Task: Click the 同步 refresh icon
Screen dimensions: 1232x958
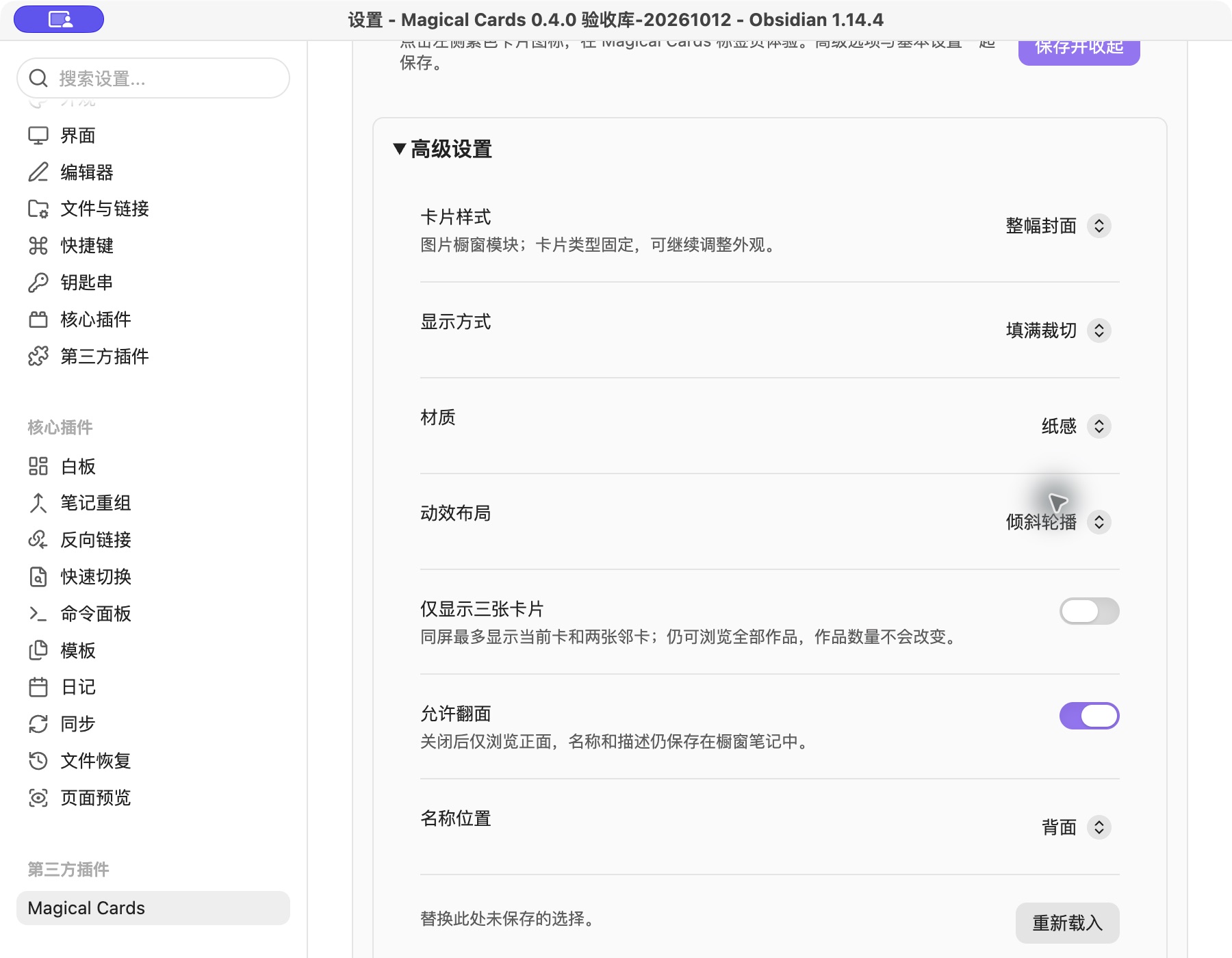Action: (38, 724)
